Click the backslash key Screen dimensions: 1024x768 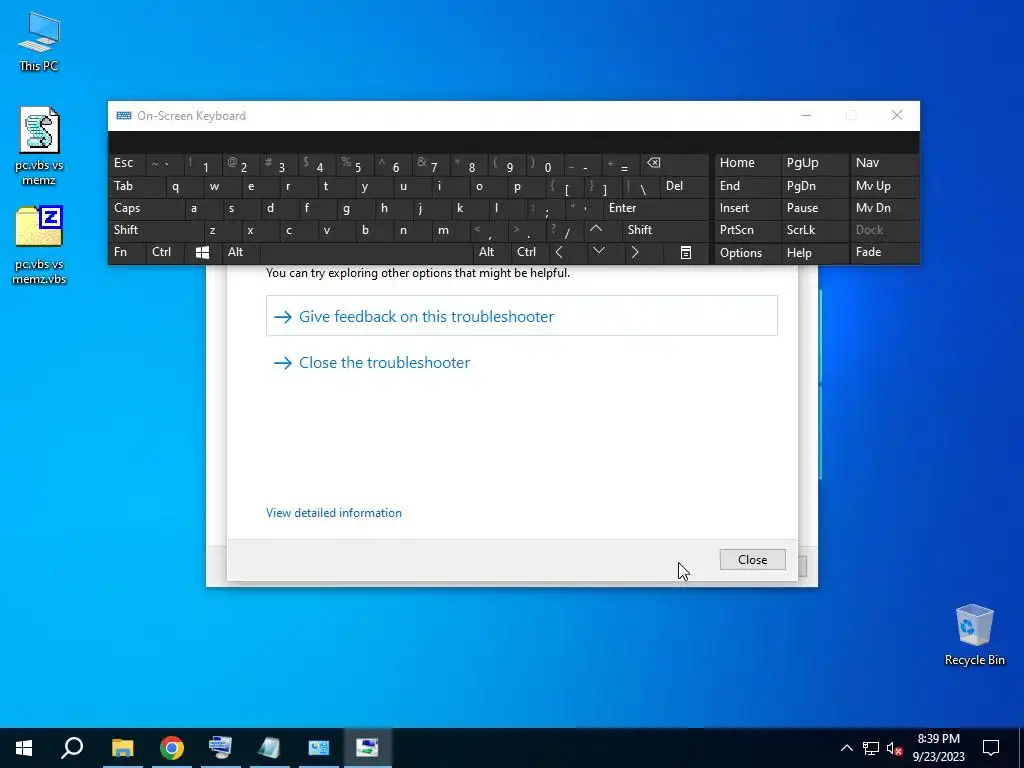pyautogui.click(x=641, y=187)
